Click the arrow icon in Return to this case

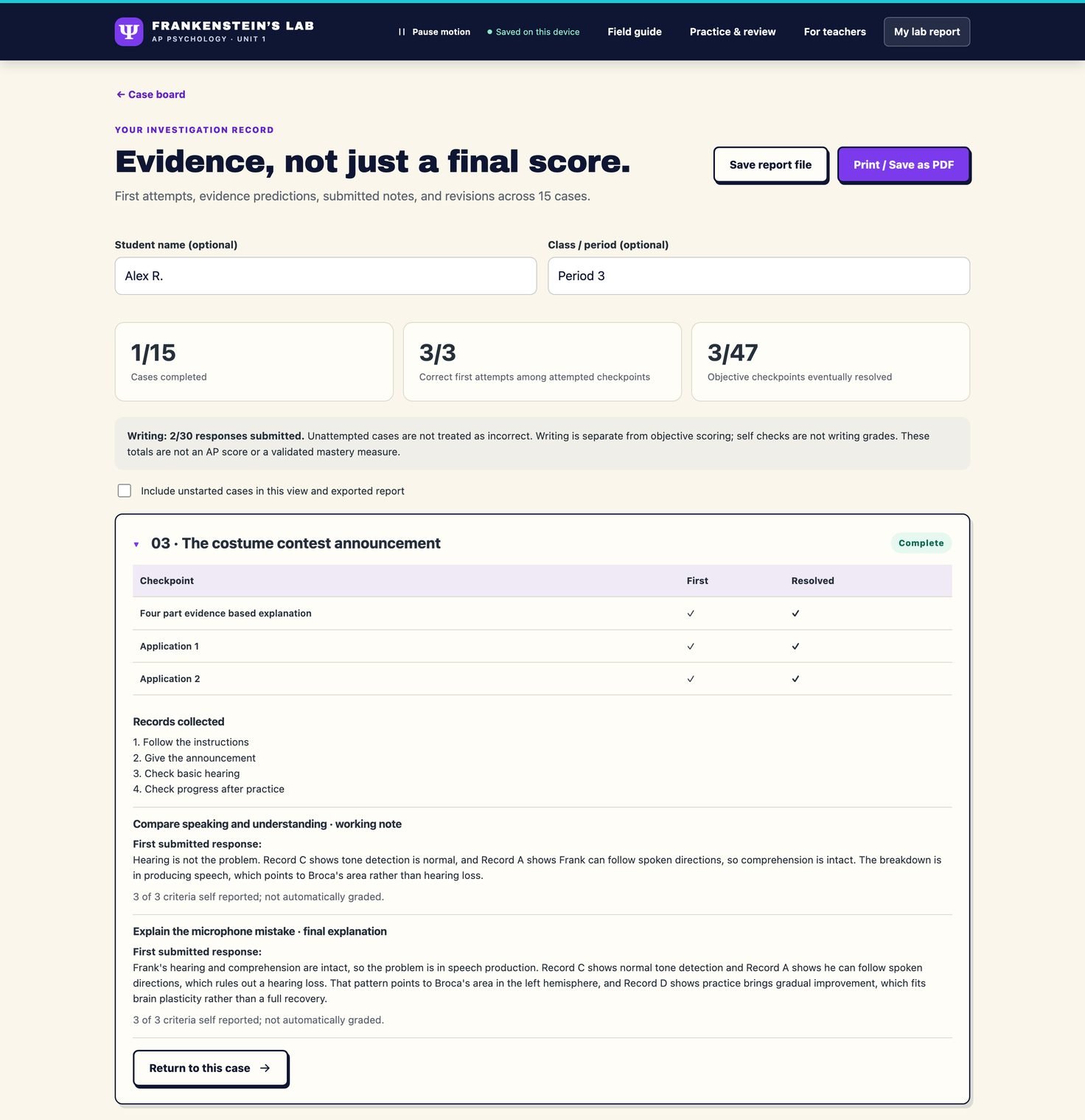tap(265, 1068)
